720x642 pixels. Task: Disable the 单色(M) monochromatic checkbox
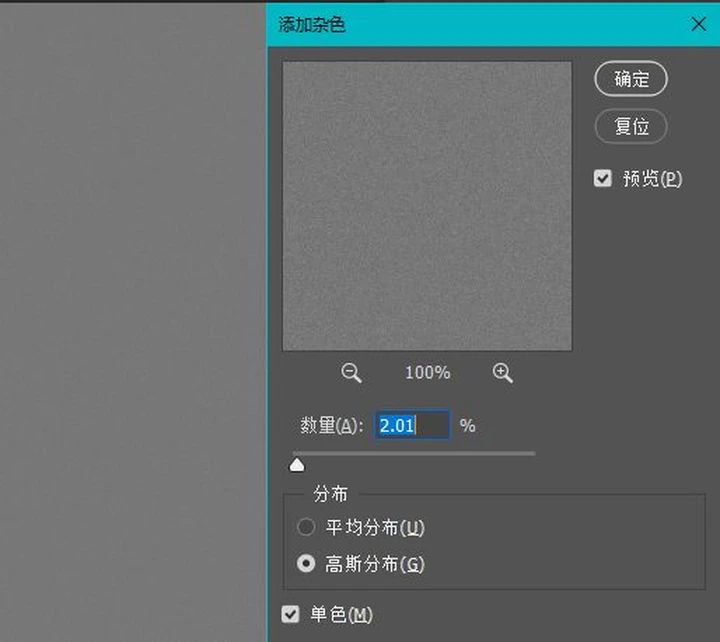coord(291,614)
